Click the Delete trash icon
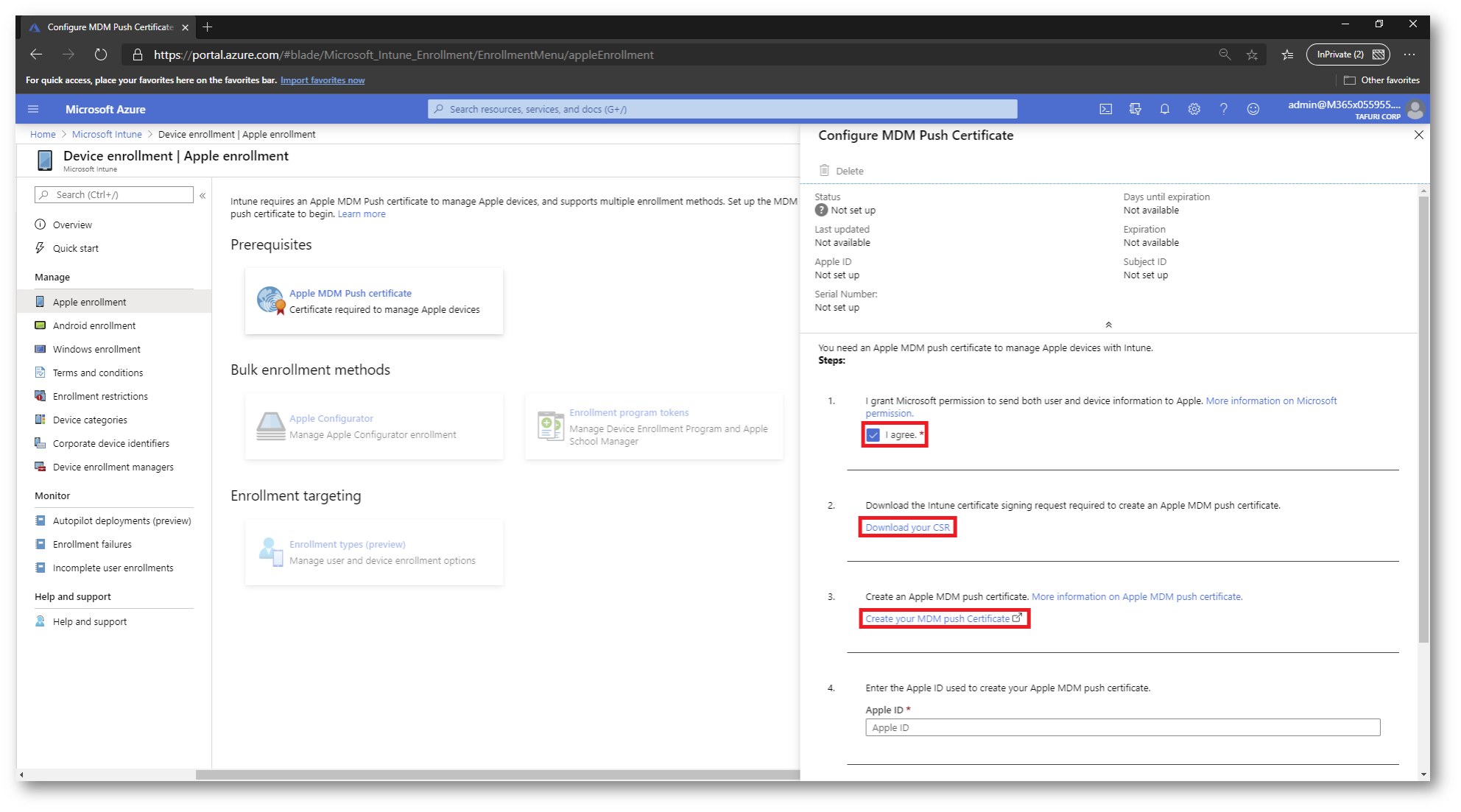Screen dimensions: 1461x812 pyautogui.click(x=824, y=170)
